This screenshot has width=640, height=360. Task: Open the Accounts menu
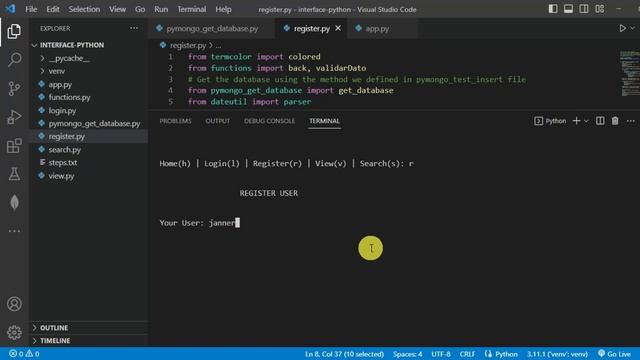click(14, 304)
